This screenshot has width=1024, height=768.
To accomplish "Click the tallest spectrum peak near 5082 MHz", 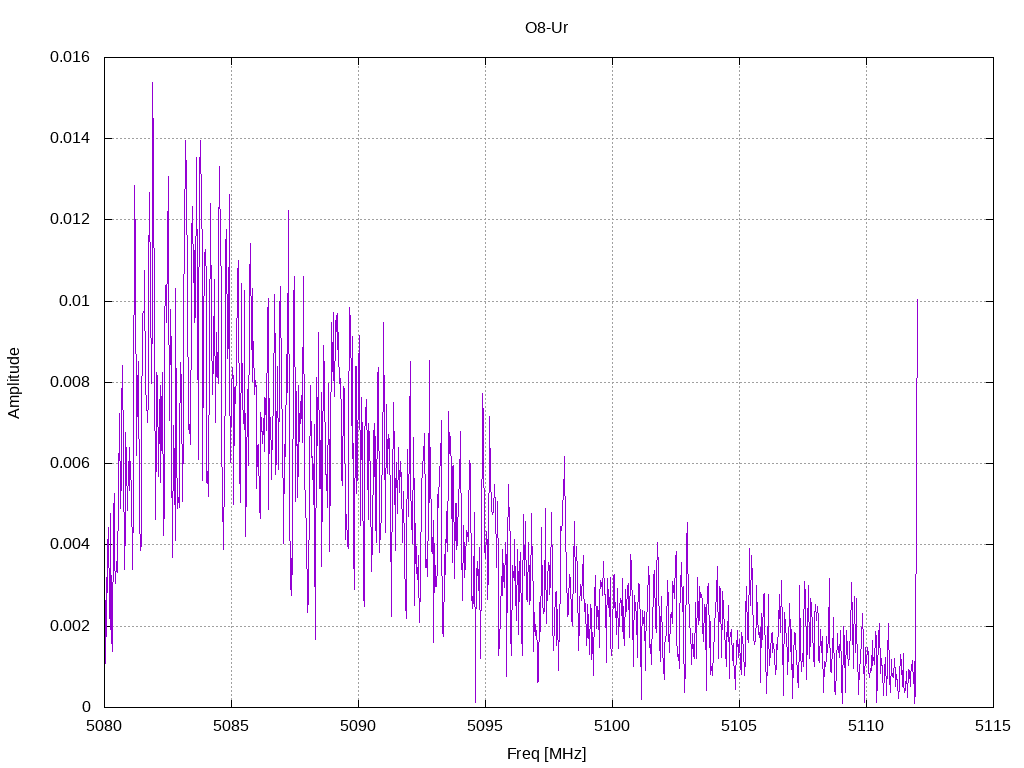I will (x=152, y=84).
